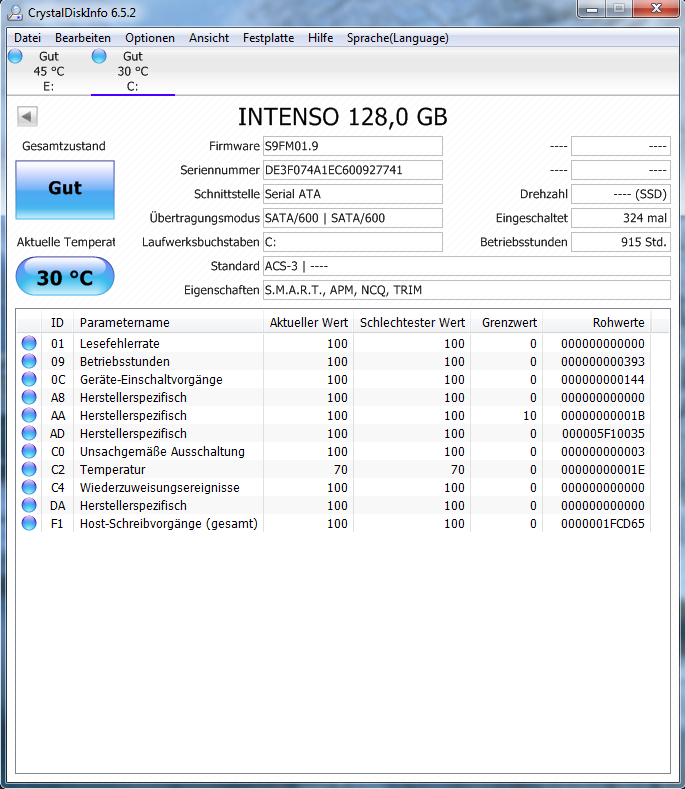
Task: Click the Eigenschaften field S.M.A.R.T., APM, NCQ, TRIM
Action: tap(467, 290)
